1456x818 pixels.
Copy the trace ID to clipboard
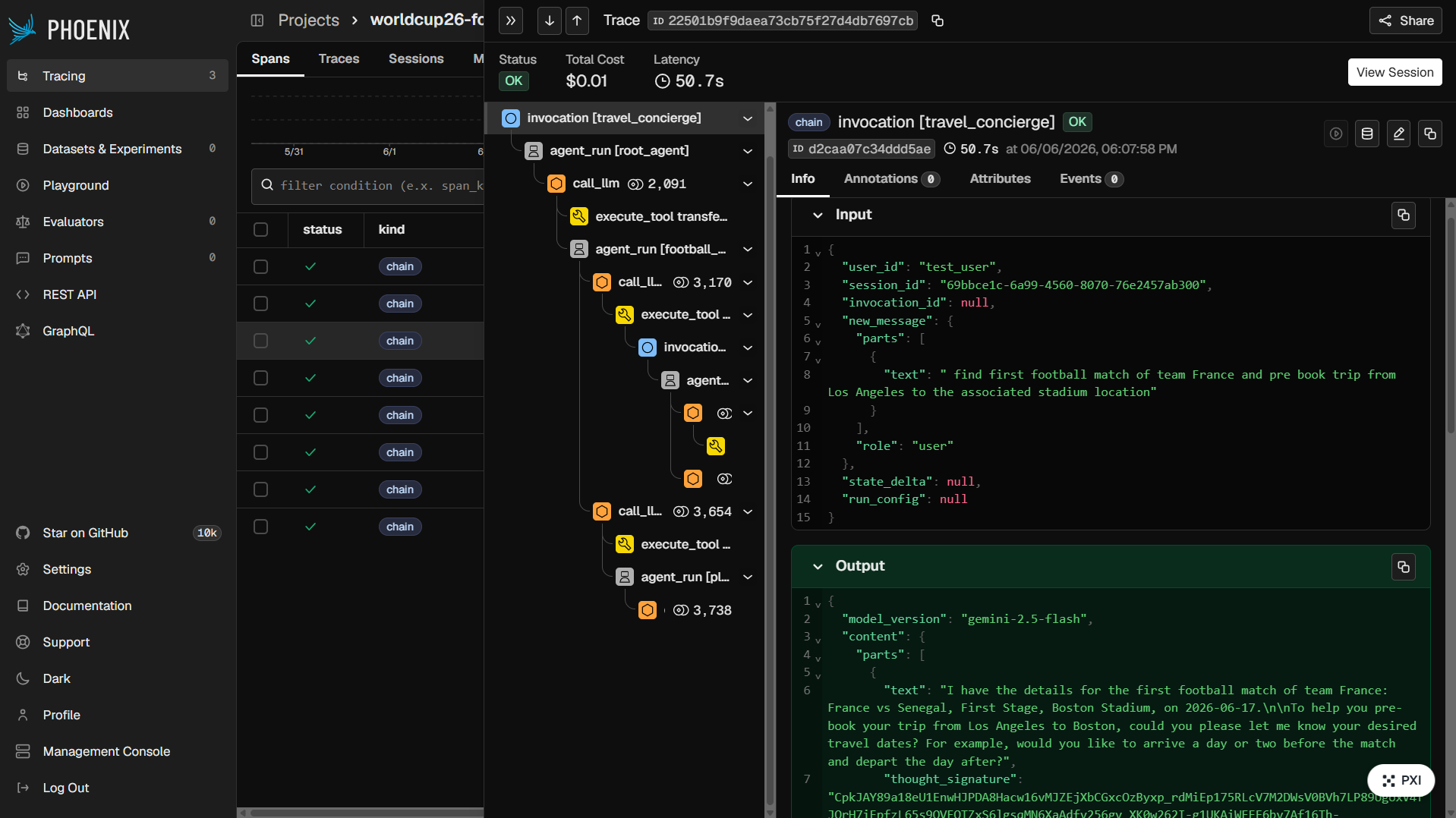(938, 20)
